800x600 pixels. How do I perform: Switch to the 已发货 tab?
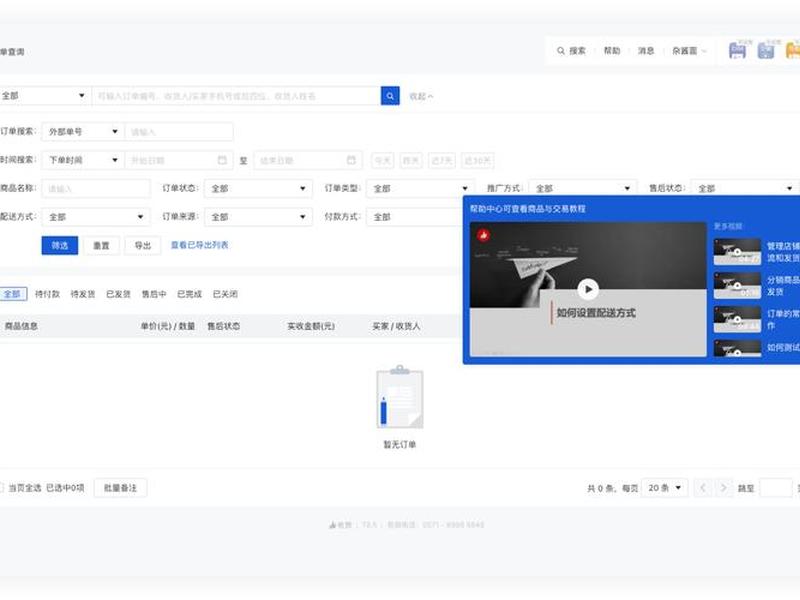coord(118,294)
